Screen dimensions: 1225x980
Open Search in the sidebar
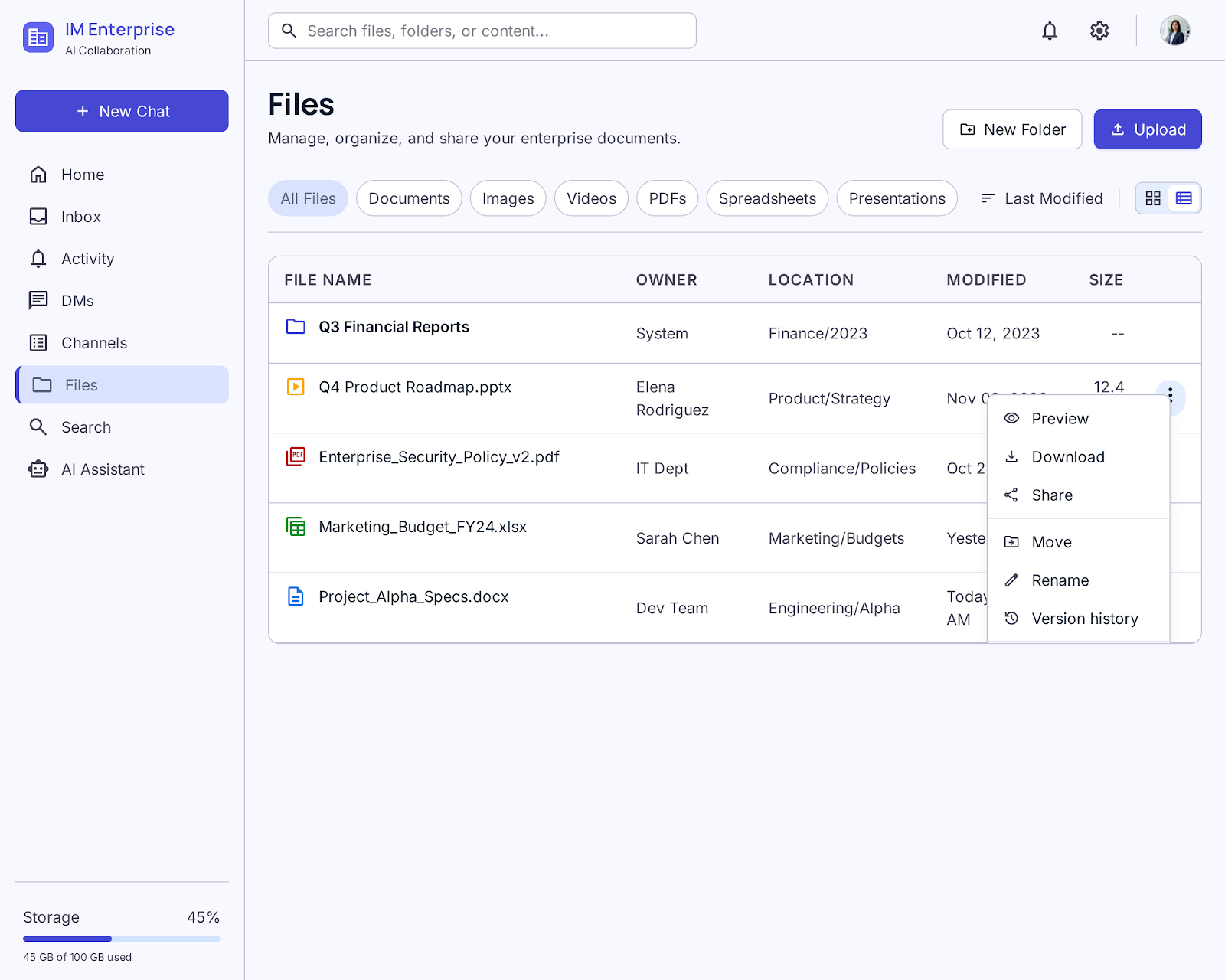[122, 427]
